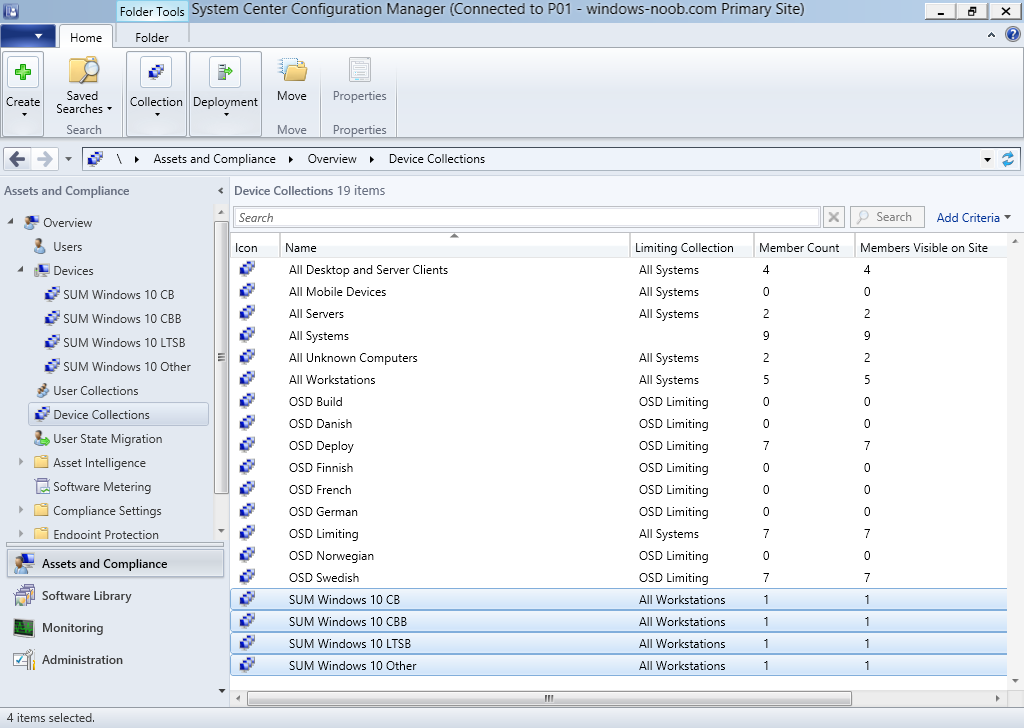This screenshot has width=1024, height=728.
Task: Open Saved Searches folder icon
Action: 84,71
